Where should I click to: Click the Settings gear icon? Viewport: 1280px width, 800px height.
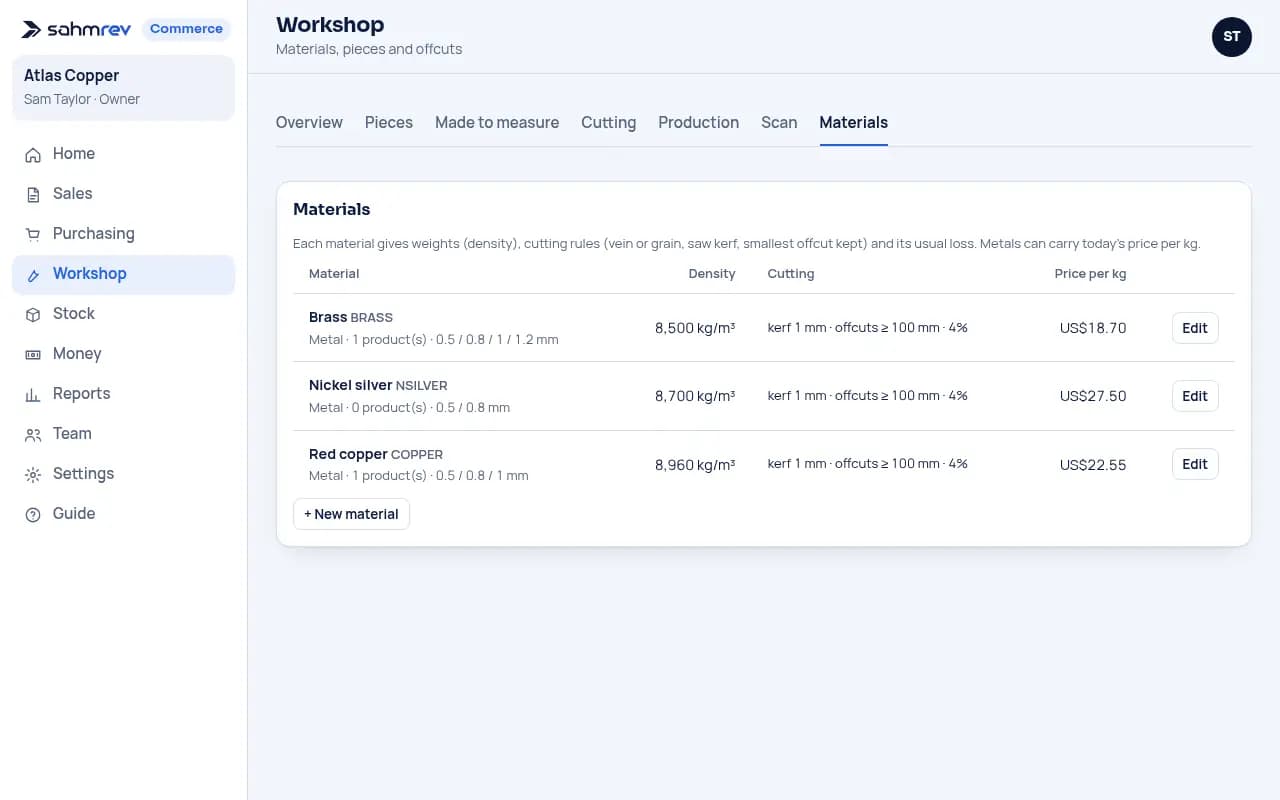point(33,474)
